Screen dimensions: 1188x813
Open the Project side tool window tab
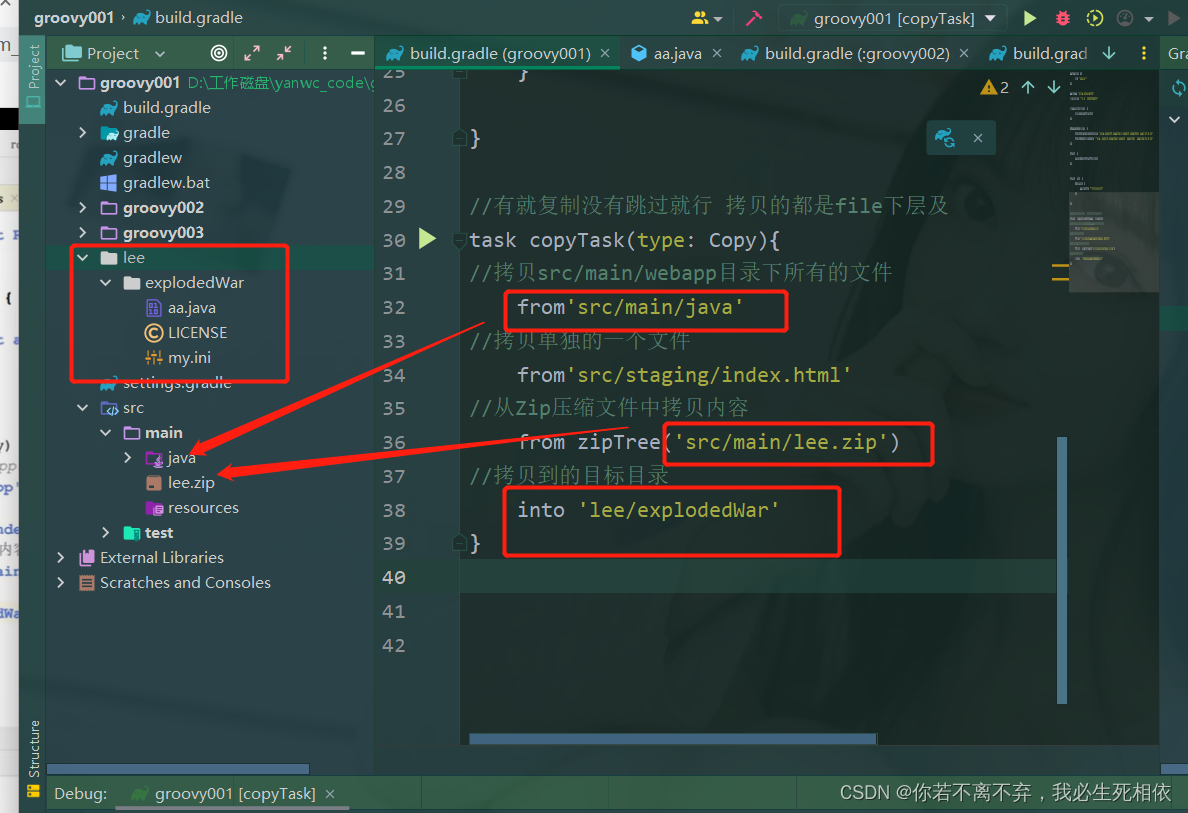coord(33,77)
